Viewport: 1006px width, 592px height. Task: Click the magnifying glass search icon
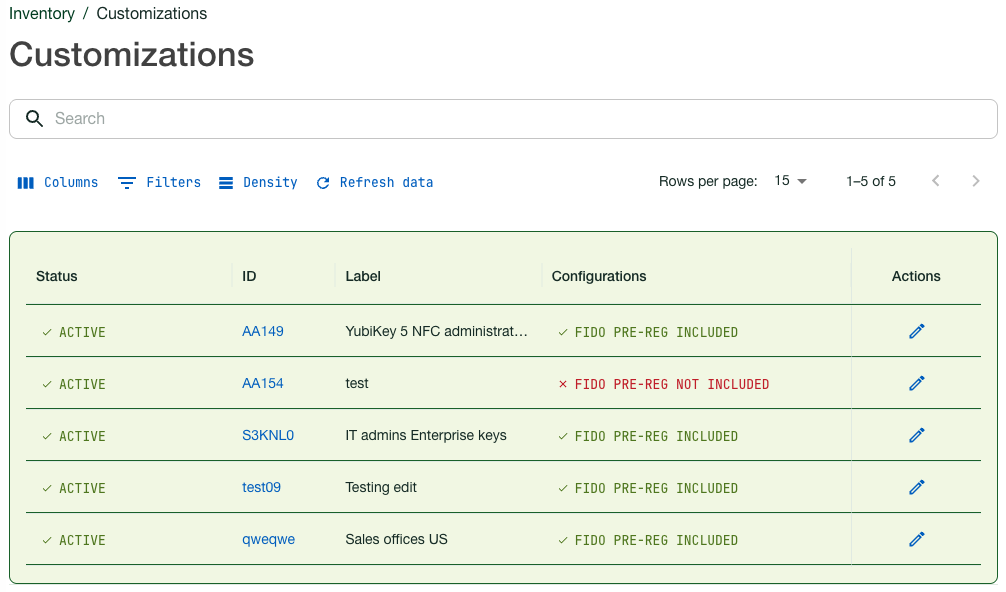(34, 119)
